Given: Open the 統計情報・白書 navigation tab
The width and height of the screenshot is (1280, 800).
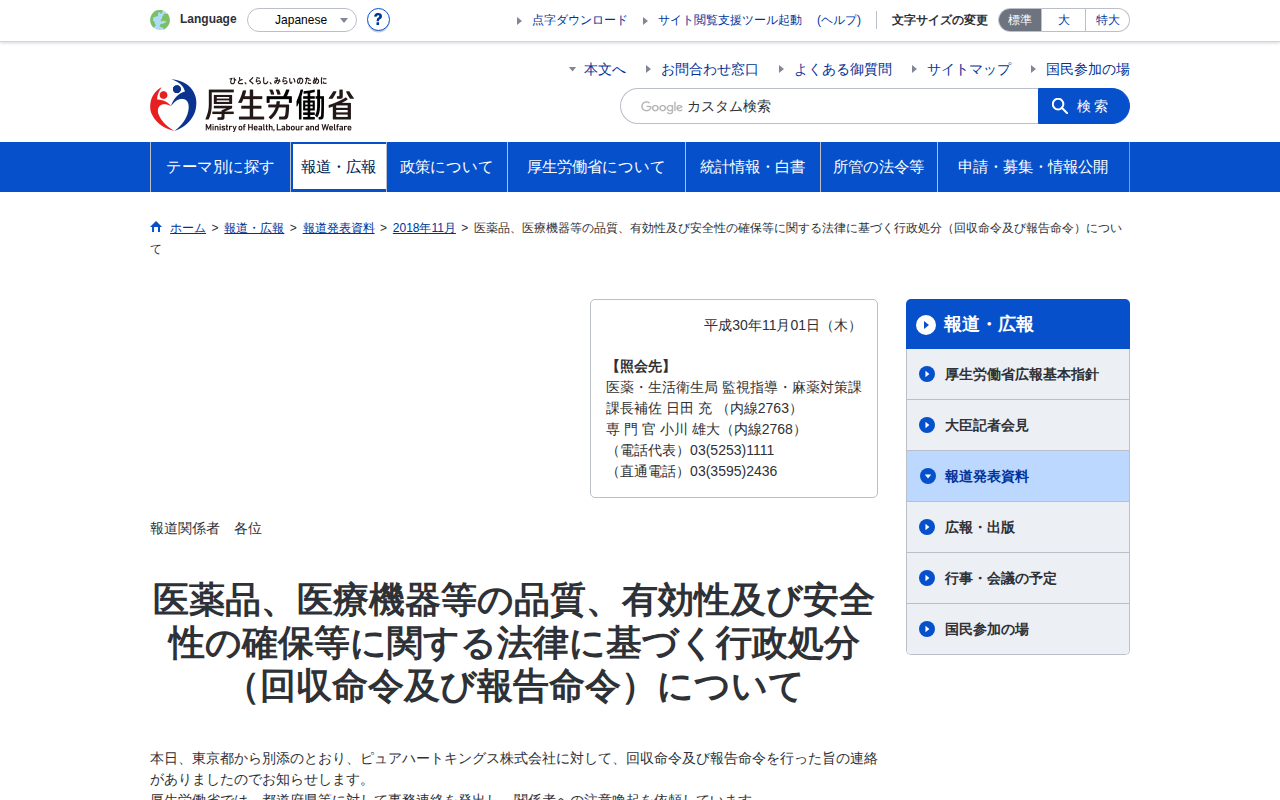Looking at the screenshot, I should pyautogui.click(x=753, y=167).
